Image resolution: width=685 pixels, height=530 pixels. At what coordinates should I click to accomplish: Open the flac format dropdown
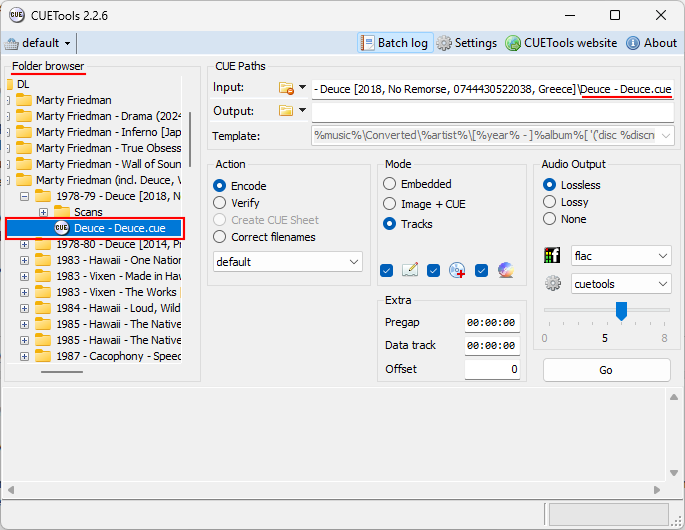621,256
